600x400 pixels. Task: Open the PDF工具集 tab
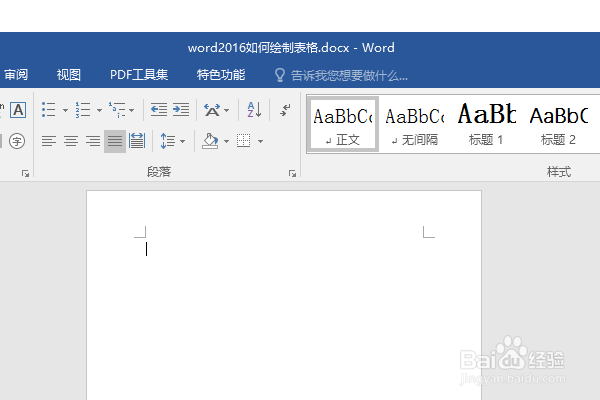point(139,74)
